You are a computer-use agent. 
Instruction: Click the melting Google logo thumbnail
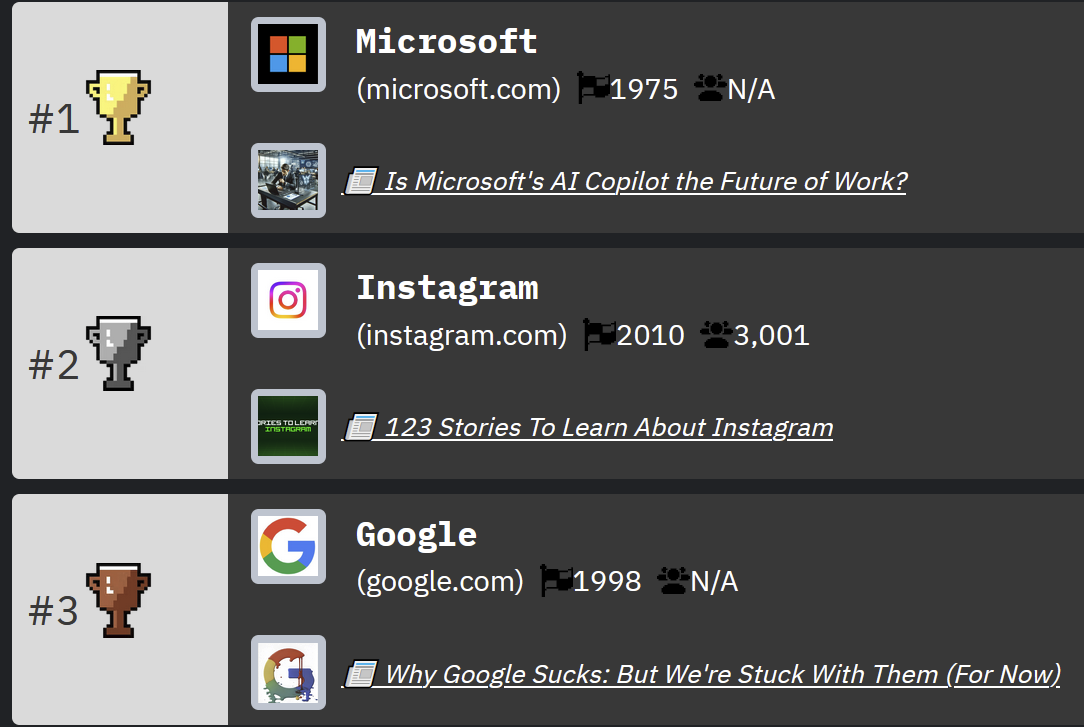tap(288, 672)
